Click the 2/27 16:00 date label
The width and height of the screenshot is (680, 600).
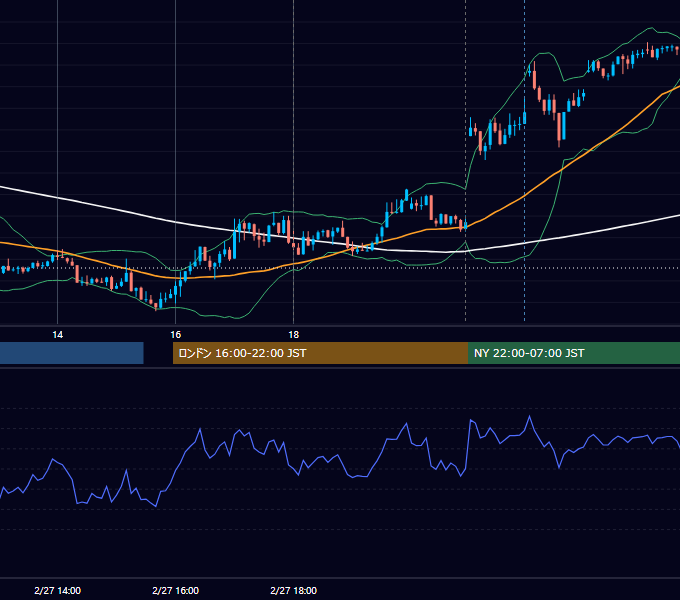[x=175, y=590]
